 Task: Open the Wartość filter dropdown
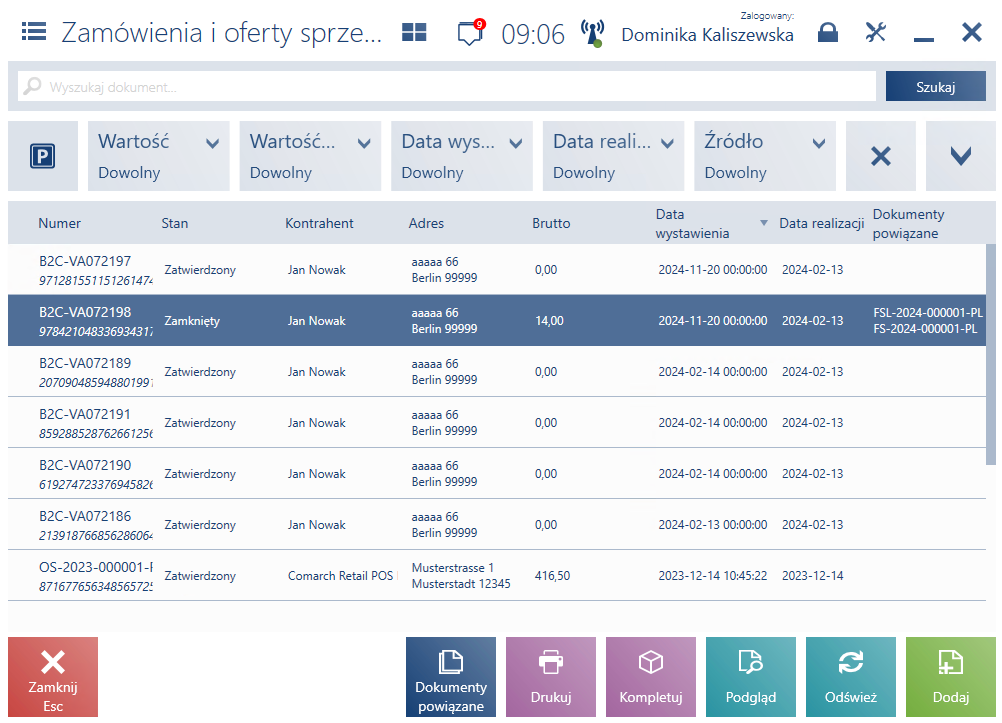pos(158,156)
